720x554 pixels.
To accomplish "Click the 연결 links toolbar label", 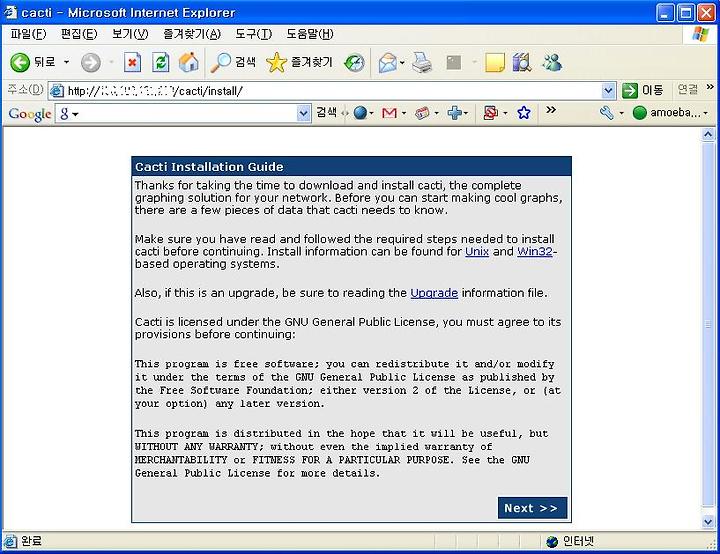I will pos(688,89).
